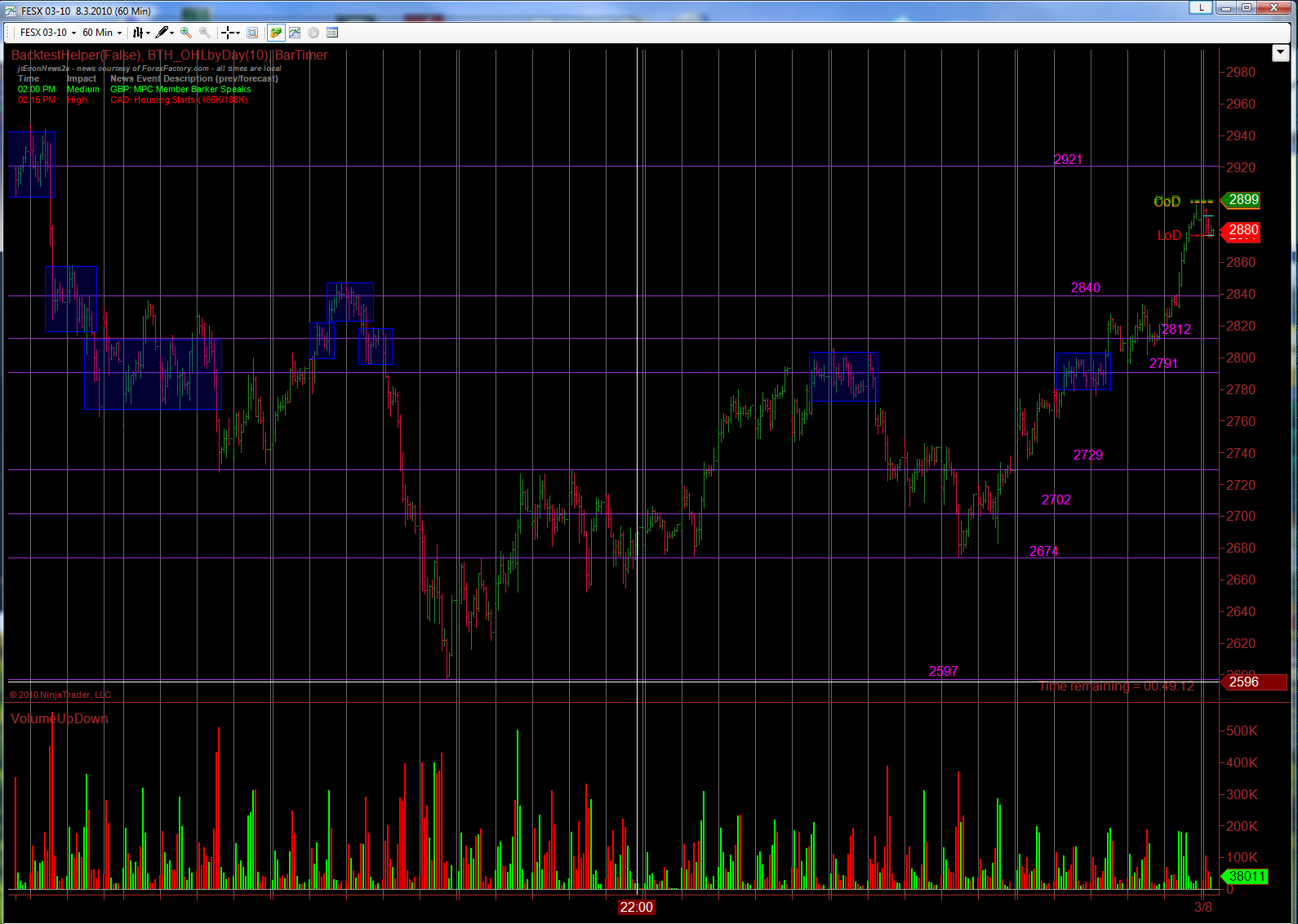Click the 2597 magenta level label
Image resolution: width=1298 pixels, height=924 pixels.
tap(944, 672)
